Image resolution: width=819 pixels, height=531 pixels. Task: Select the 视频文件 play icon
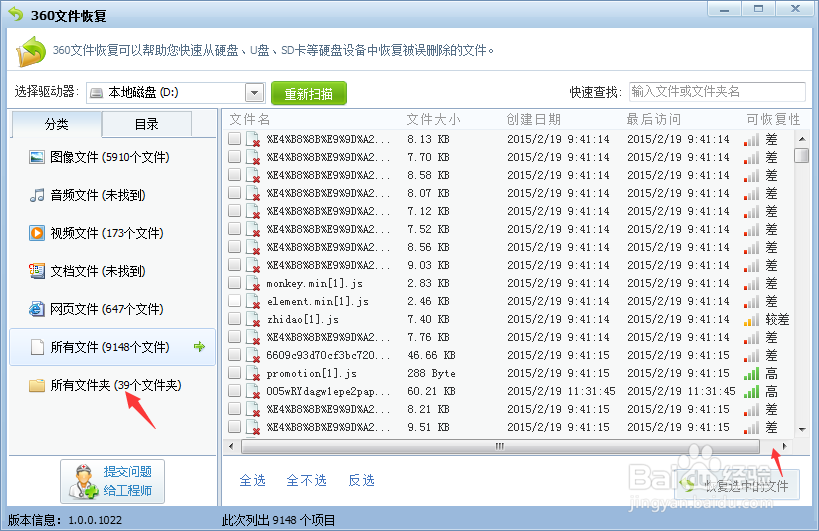pyautogui.click(x=37, y=233)
